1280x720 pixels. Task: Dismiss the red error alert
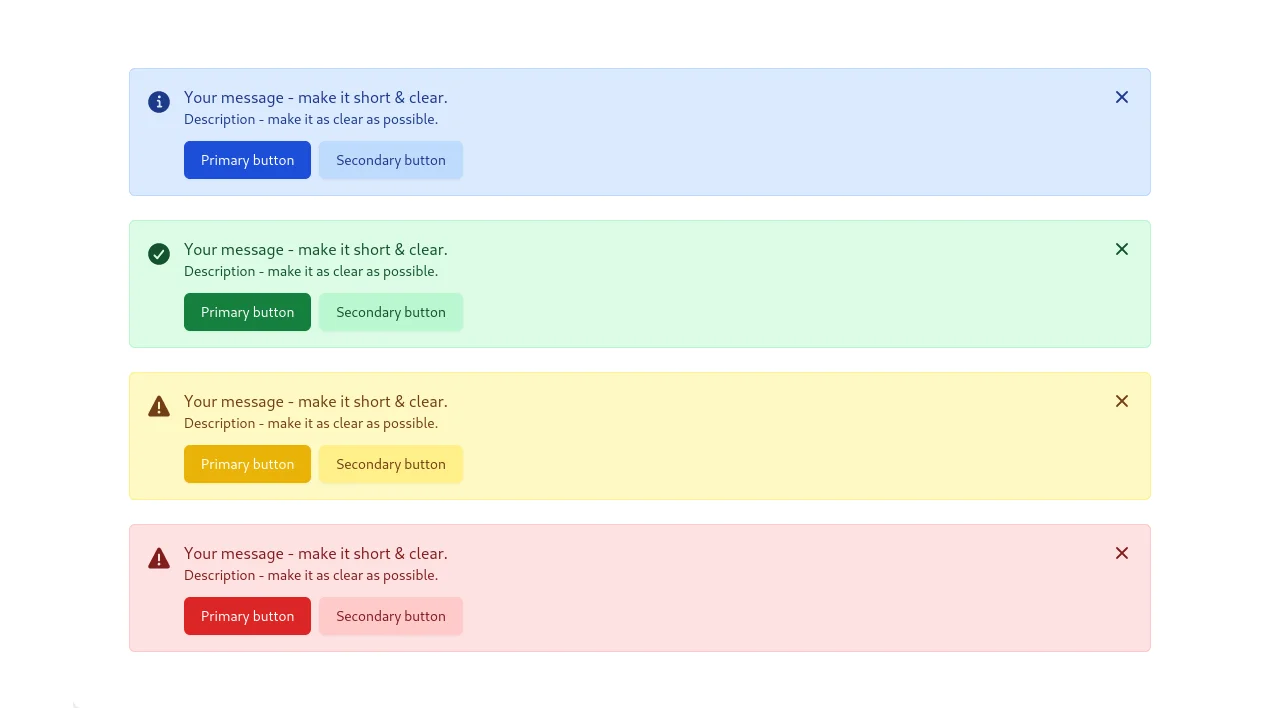pos(1121,553)
